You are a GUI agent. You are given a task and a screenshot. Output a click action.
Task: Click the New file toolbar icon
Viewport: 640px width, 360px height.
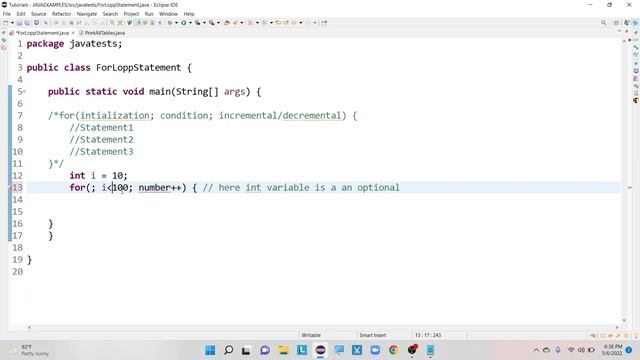coord(6,23)
